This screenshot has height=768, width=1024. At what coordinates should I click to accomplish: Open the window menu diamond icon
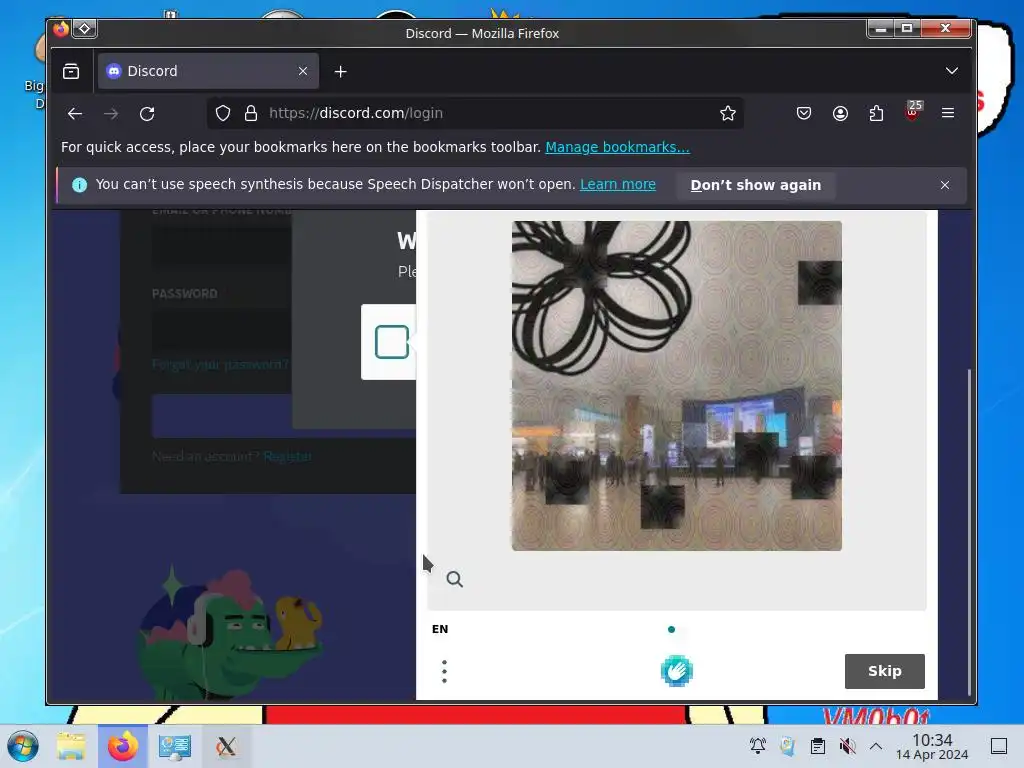click(84, 29)
